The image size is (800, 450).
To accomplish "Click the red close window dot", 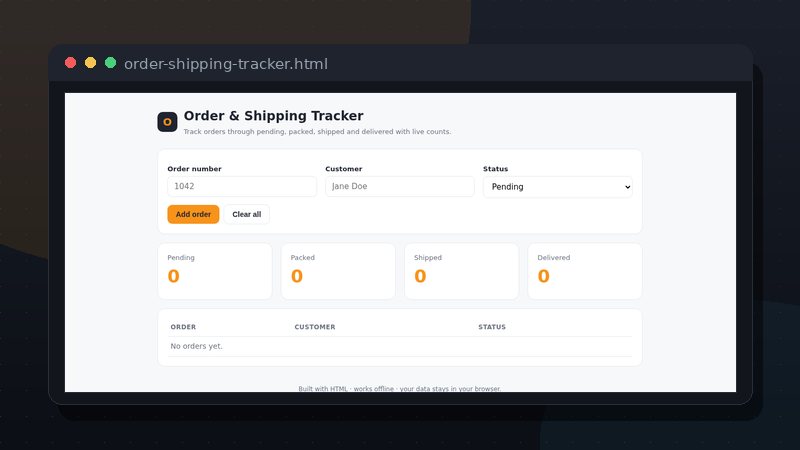I will click(70, 63).
